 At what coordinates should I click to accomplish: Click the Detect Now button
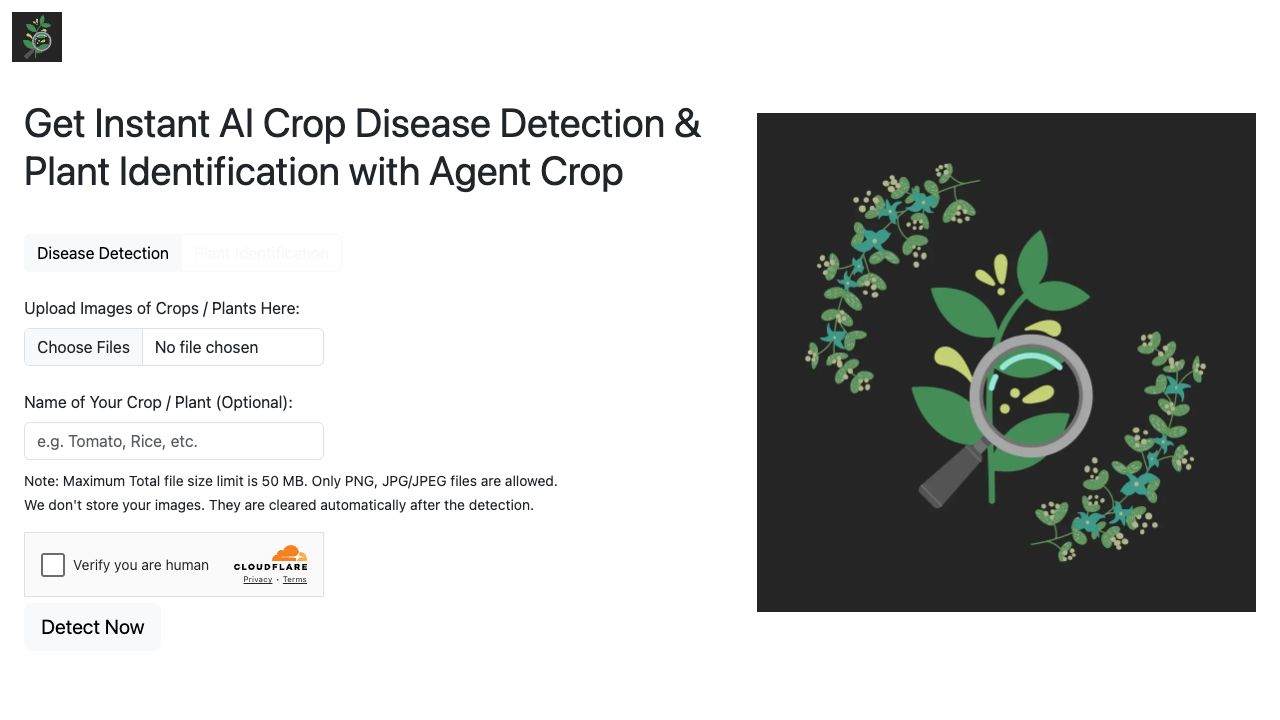click(92, 627)
